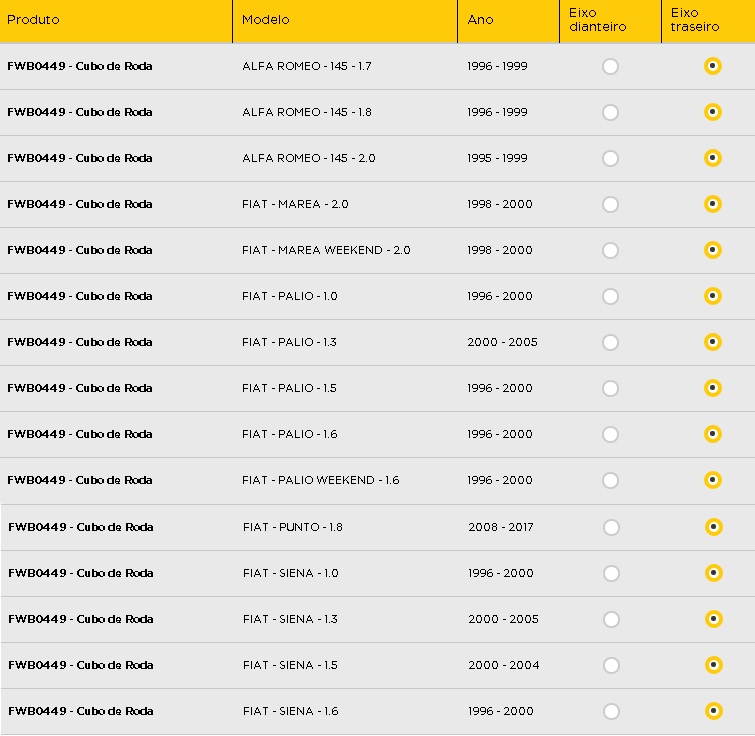Image resolution: width=755 pixels, height=736 pixels.
Task: Click model text FIAT - SIENA - 1.5
Action: tap(290, 665)
